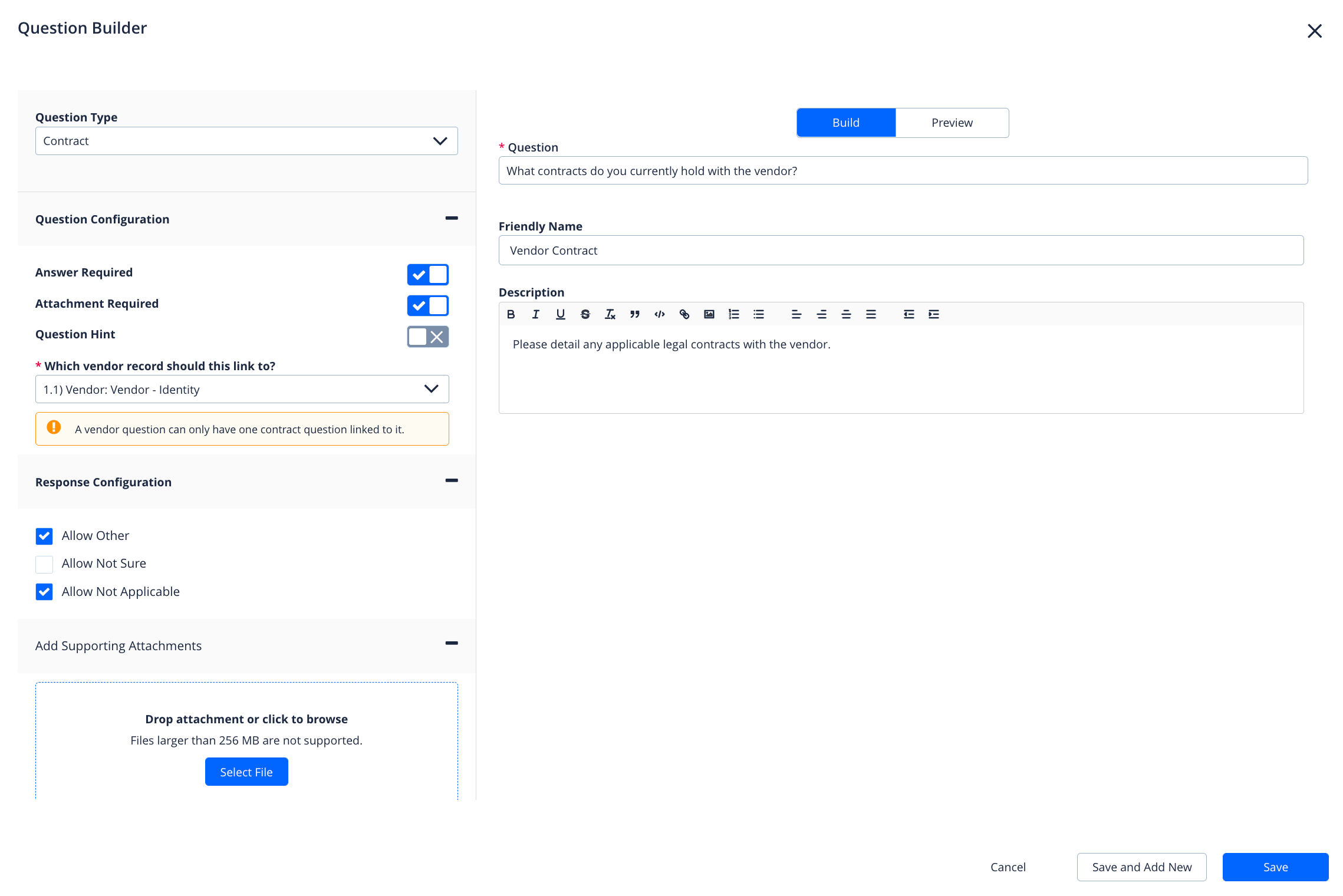Toggle bold formatting in description toolbar
The height and width of the screenshot is (896, 1343).
[511, 314]
